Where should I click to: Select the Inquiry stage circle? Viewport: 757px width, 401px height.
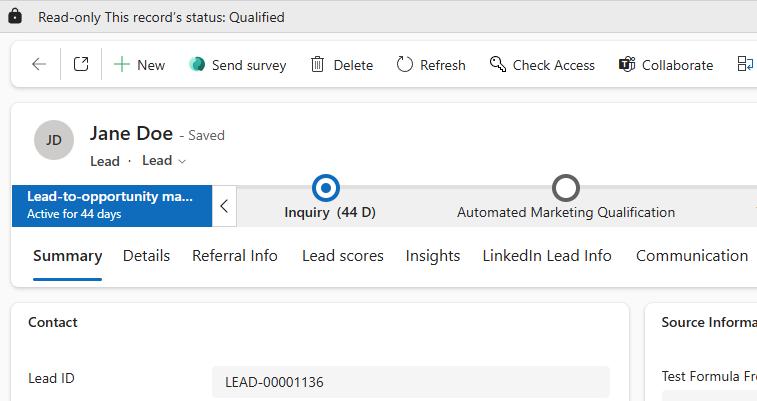pyautogui.click(x=326, y=187)
